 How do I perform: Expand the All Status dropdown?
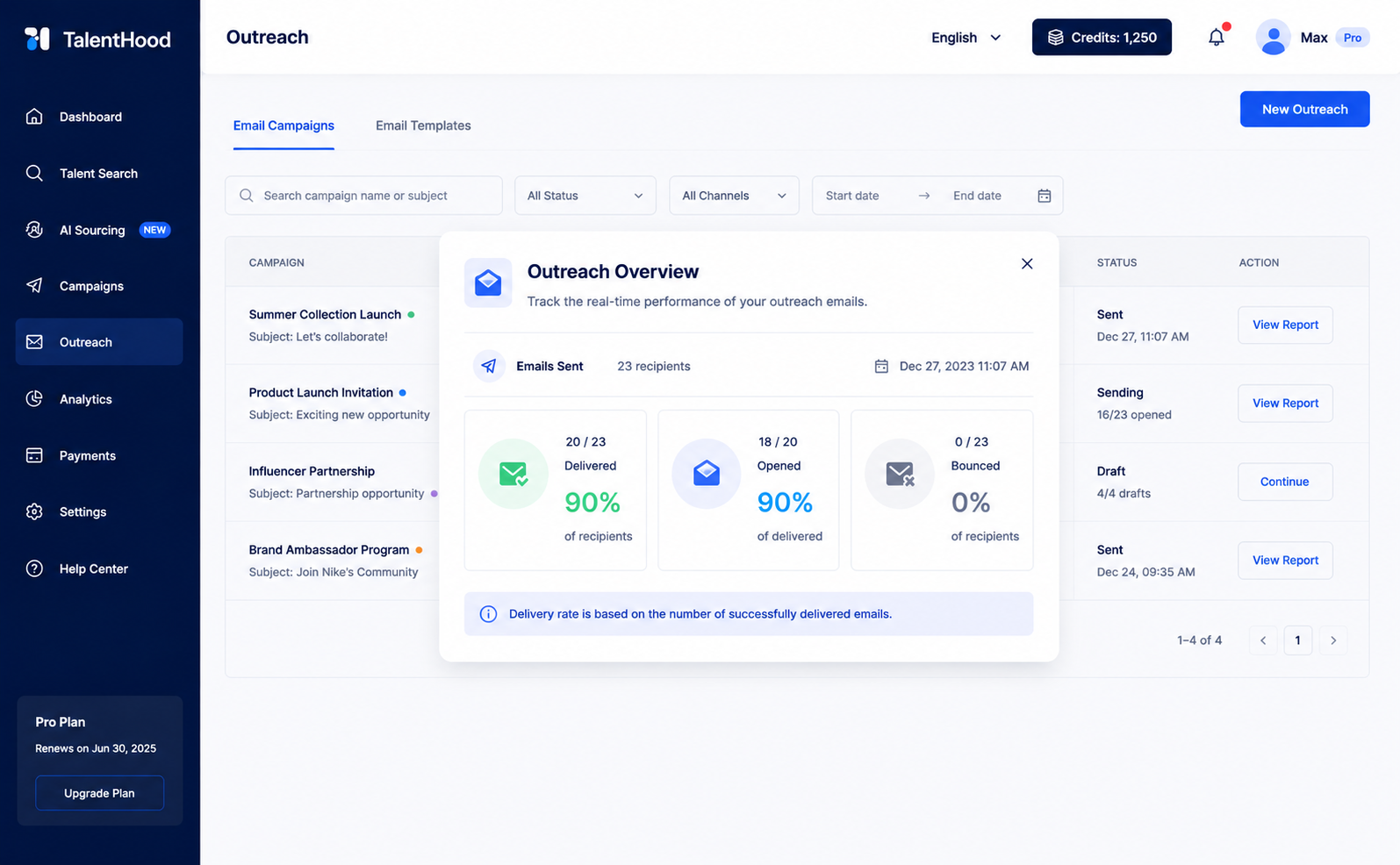point(585,196)
